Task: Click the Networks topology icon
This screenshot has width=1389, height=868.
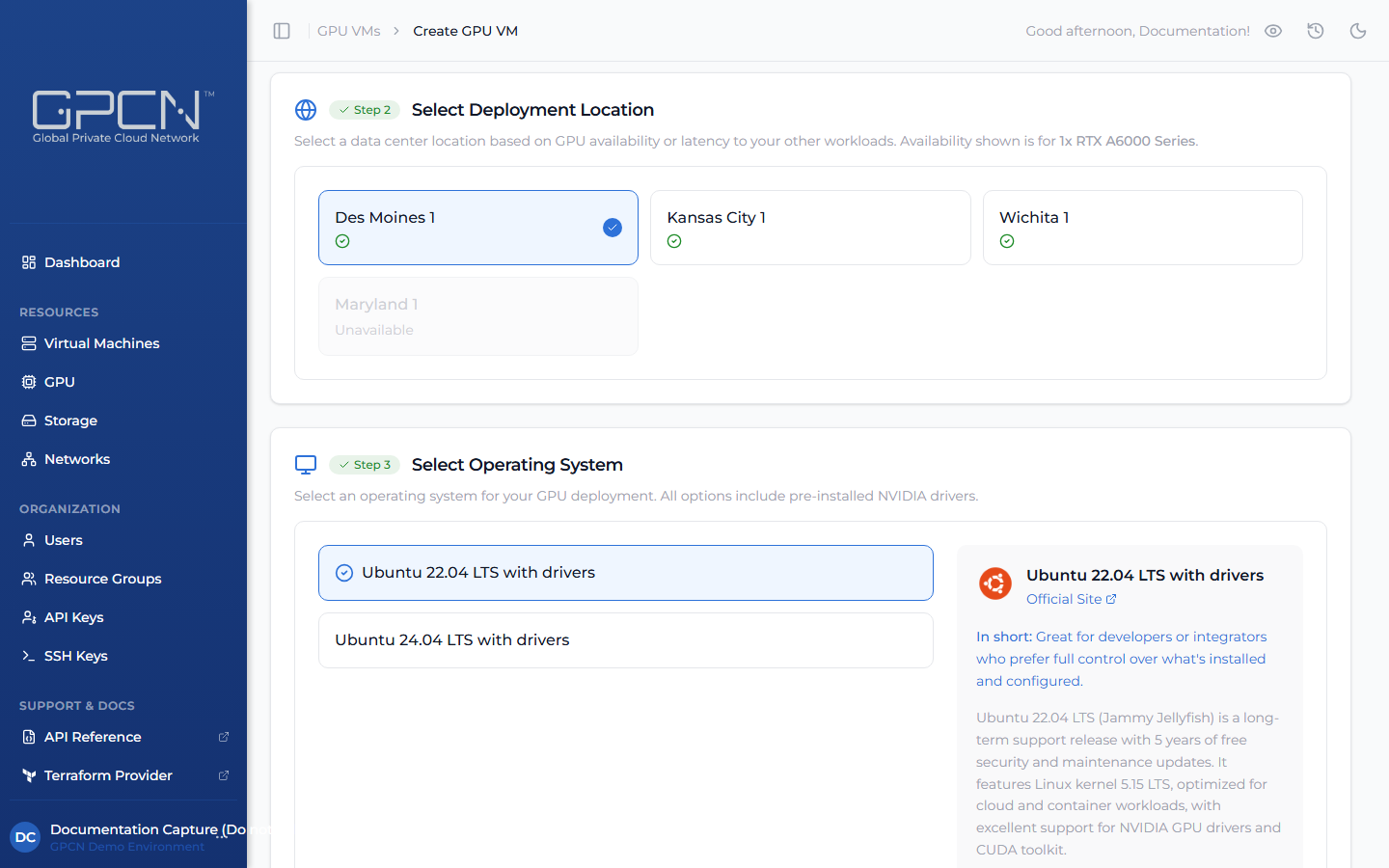Action: coord(29,459)
